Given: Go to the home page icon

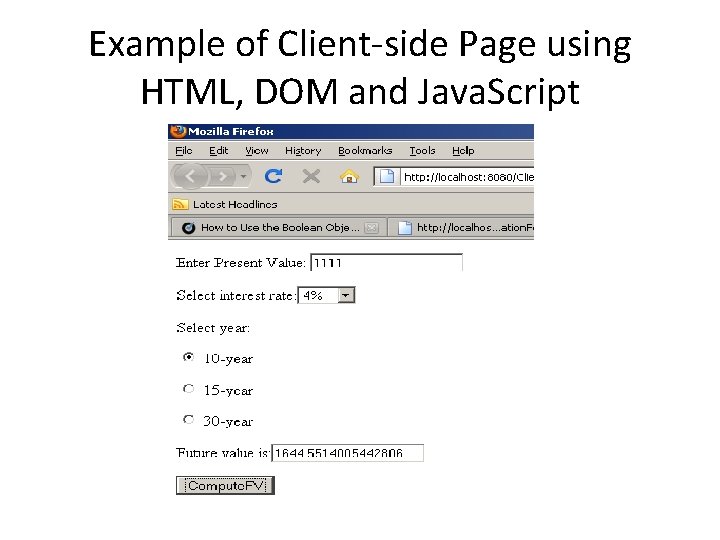Looking at the screenshot, I should click(x=349, y=176).
